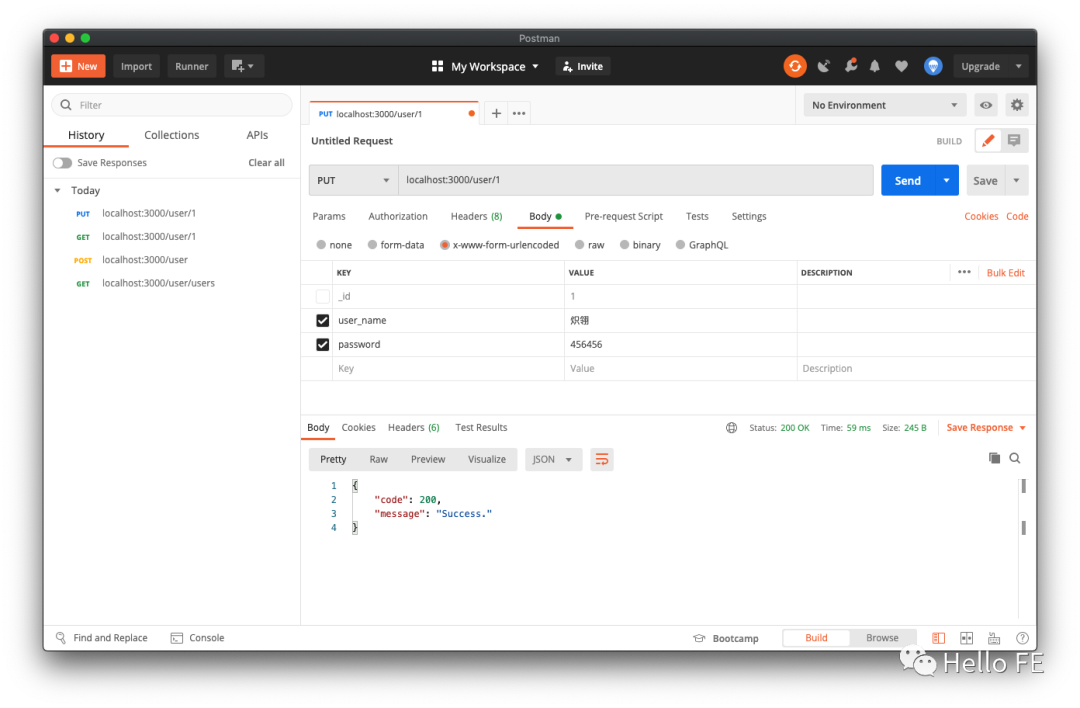
Task: Click Clear all history link
Action: pos(266,163)
